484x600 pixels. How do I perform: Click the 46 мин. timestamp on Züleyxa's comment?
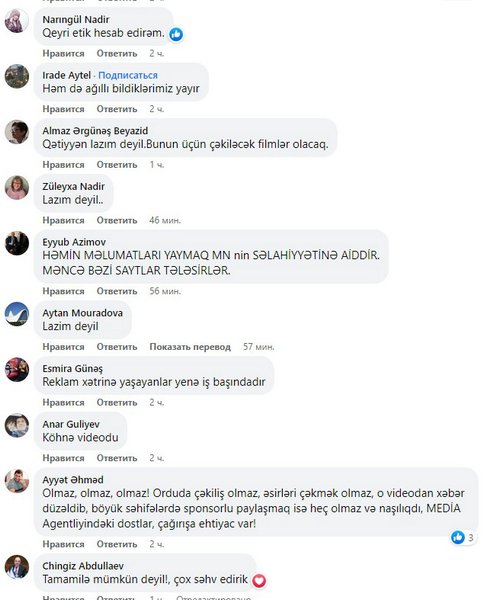[x=165, y=220]
